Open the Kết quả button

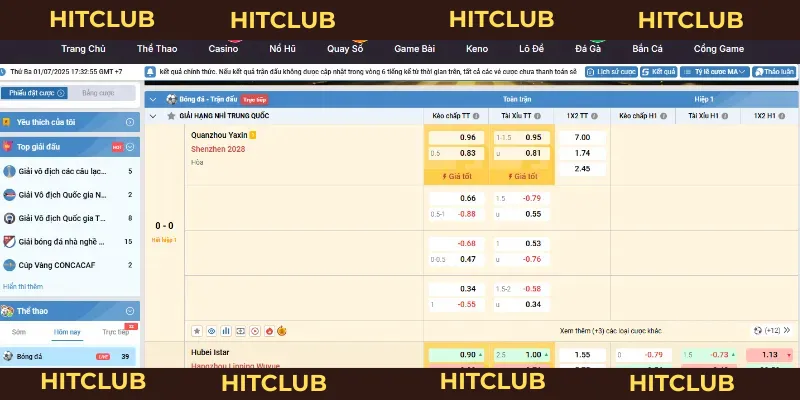pos(659,72)
